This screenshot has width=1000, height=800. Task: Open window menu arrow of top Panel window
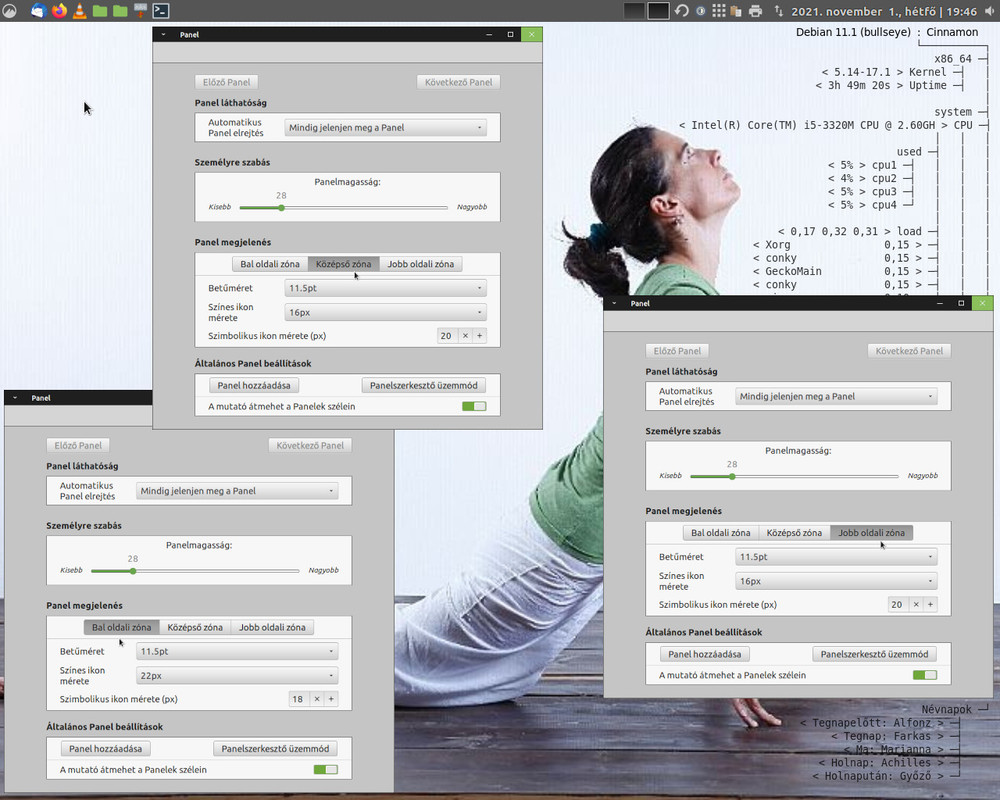(x=163, y=34)
